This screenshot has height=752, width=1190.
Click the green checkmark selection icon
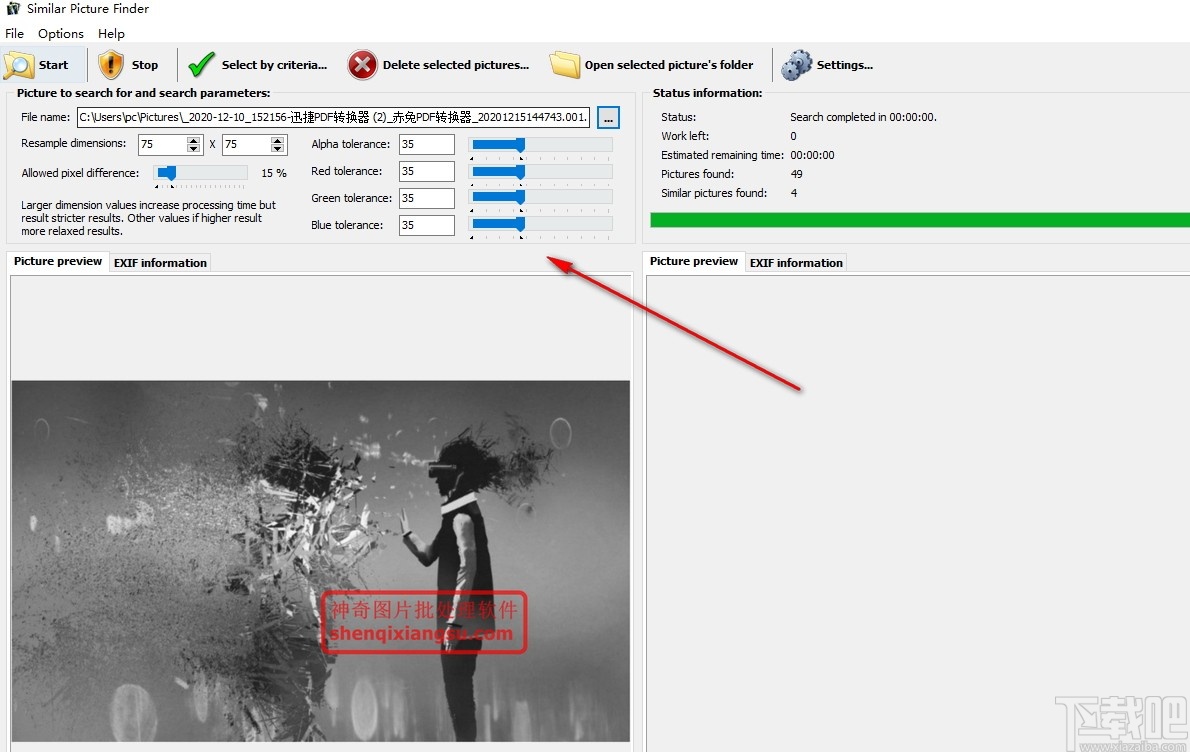tap(200, 64)
